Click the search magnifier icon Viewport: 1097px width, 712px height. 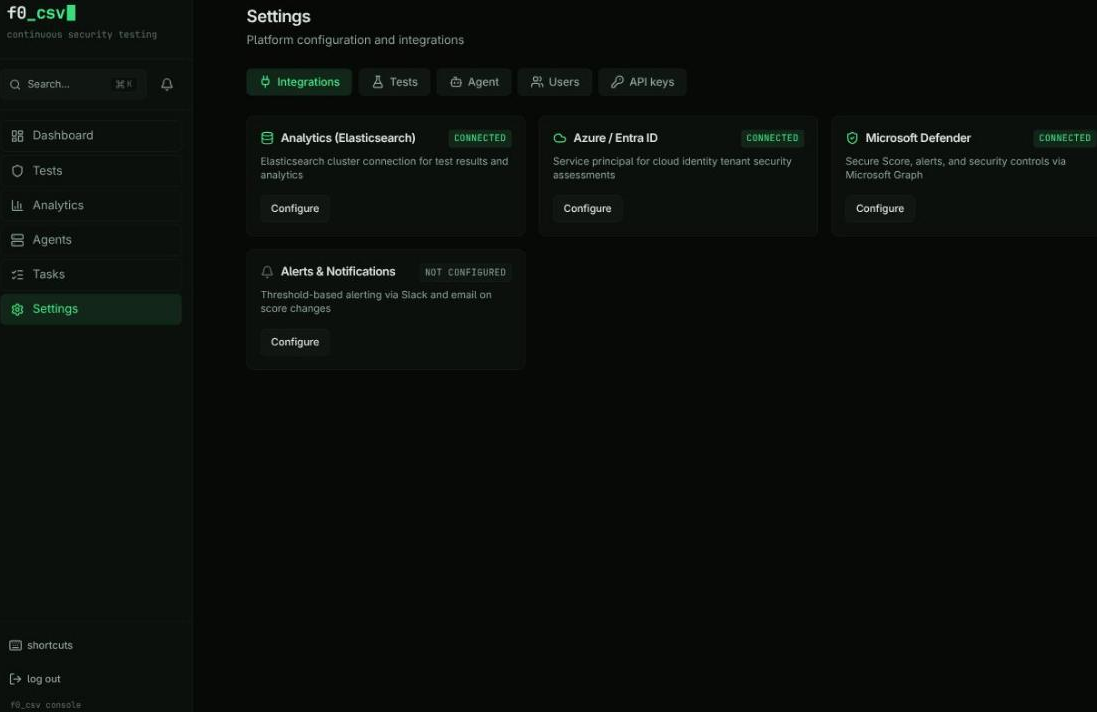click(x=15, y=85)
